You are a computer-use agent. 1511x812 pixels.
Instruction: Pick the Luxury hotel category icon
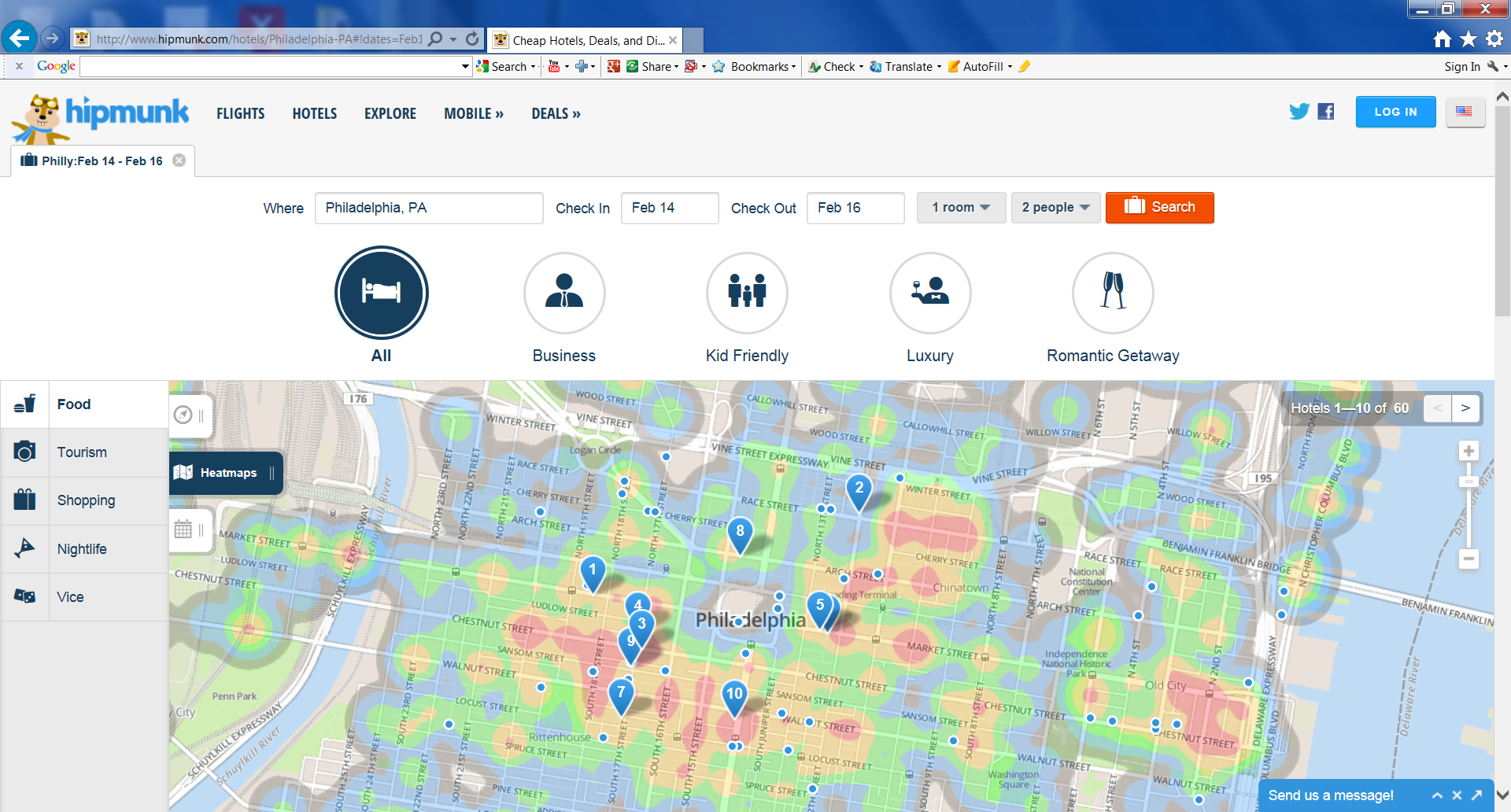(929, 293)
